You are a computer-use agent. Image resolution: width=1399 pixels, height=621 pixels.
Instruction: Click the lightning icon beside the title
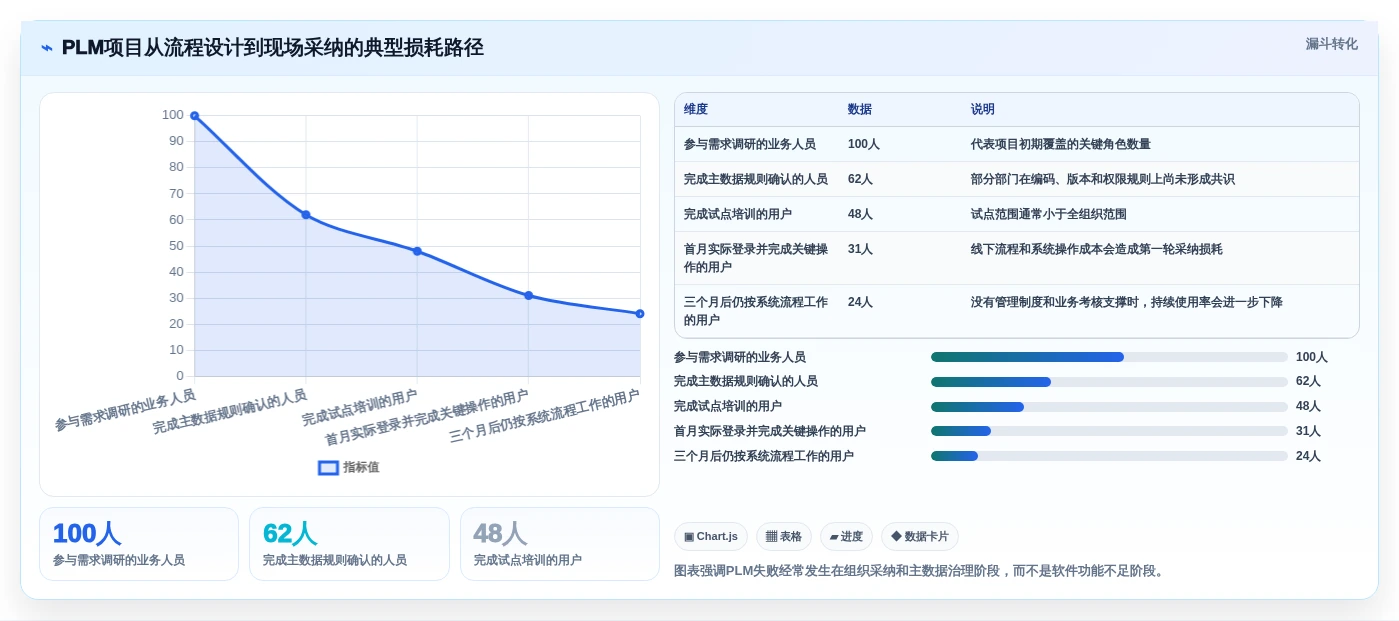click(x=47, y=48)
